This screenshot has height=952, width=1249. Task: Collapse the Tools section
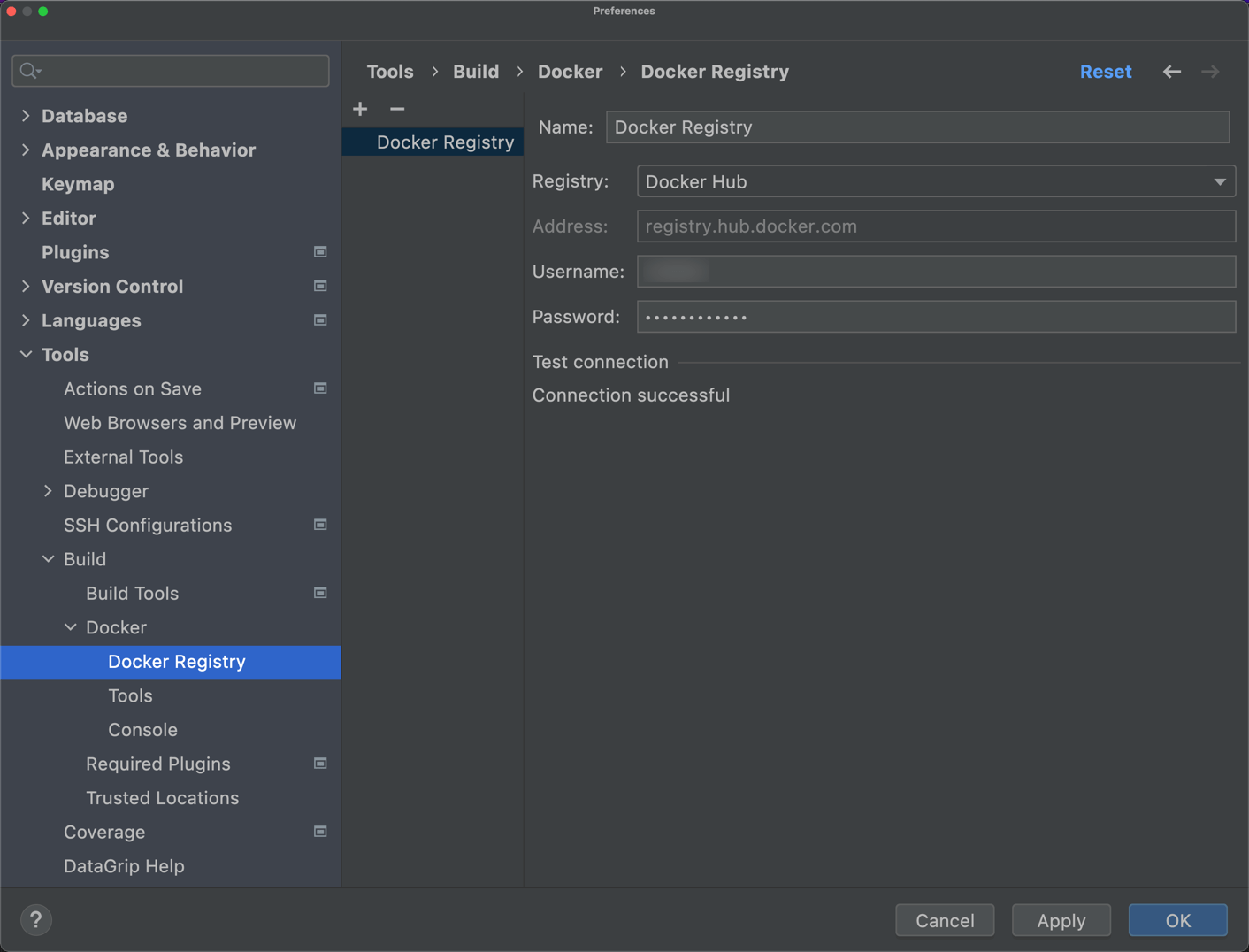[25, 354]
